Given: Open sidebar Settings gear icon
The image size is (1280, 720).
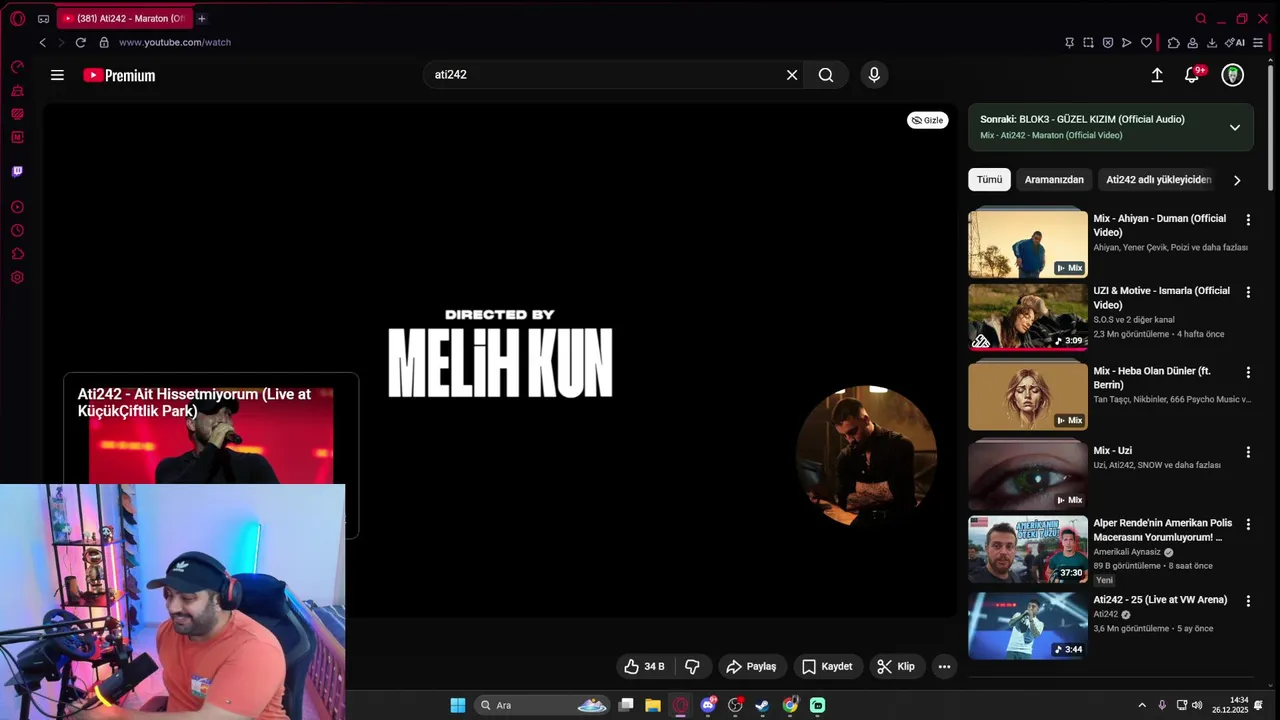Looking at the screenshot, I should pos(17,277).
